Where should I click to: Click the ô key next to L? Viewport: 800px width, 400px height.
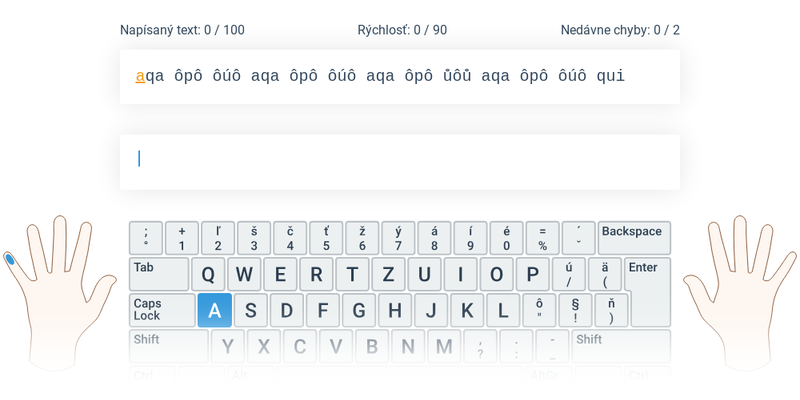[x=539, y=310]
